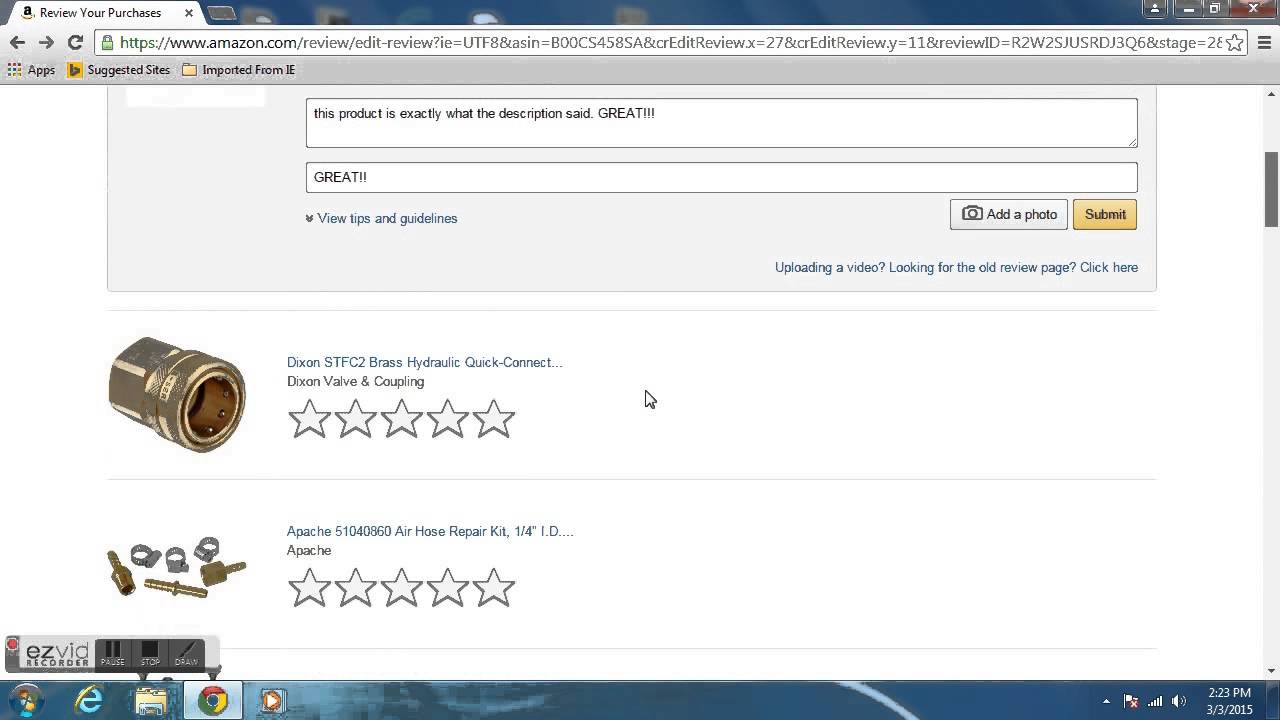Bookmark page with the star icon

pyautogui.click(x=1235, y=42)
